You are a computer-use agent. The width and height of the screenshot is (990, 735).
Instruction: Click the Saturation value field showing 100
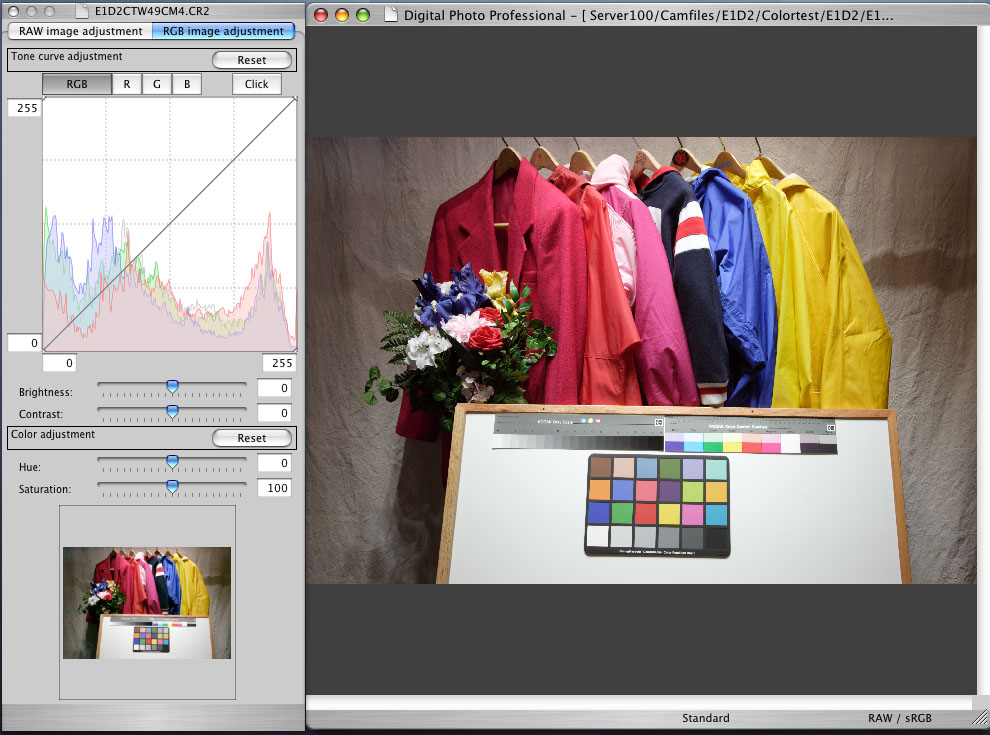pyautogui.click(x=273, y=489)
